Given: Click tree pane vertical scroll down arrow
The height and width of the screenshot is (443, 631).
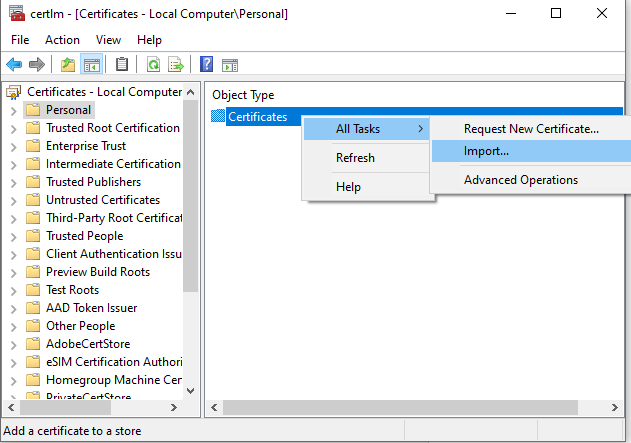Looking at the screenshot, I should pos(191,391).
